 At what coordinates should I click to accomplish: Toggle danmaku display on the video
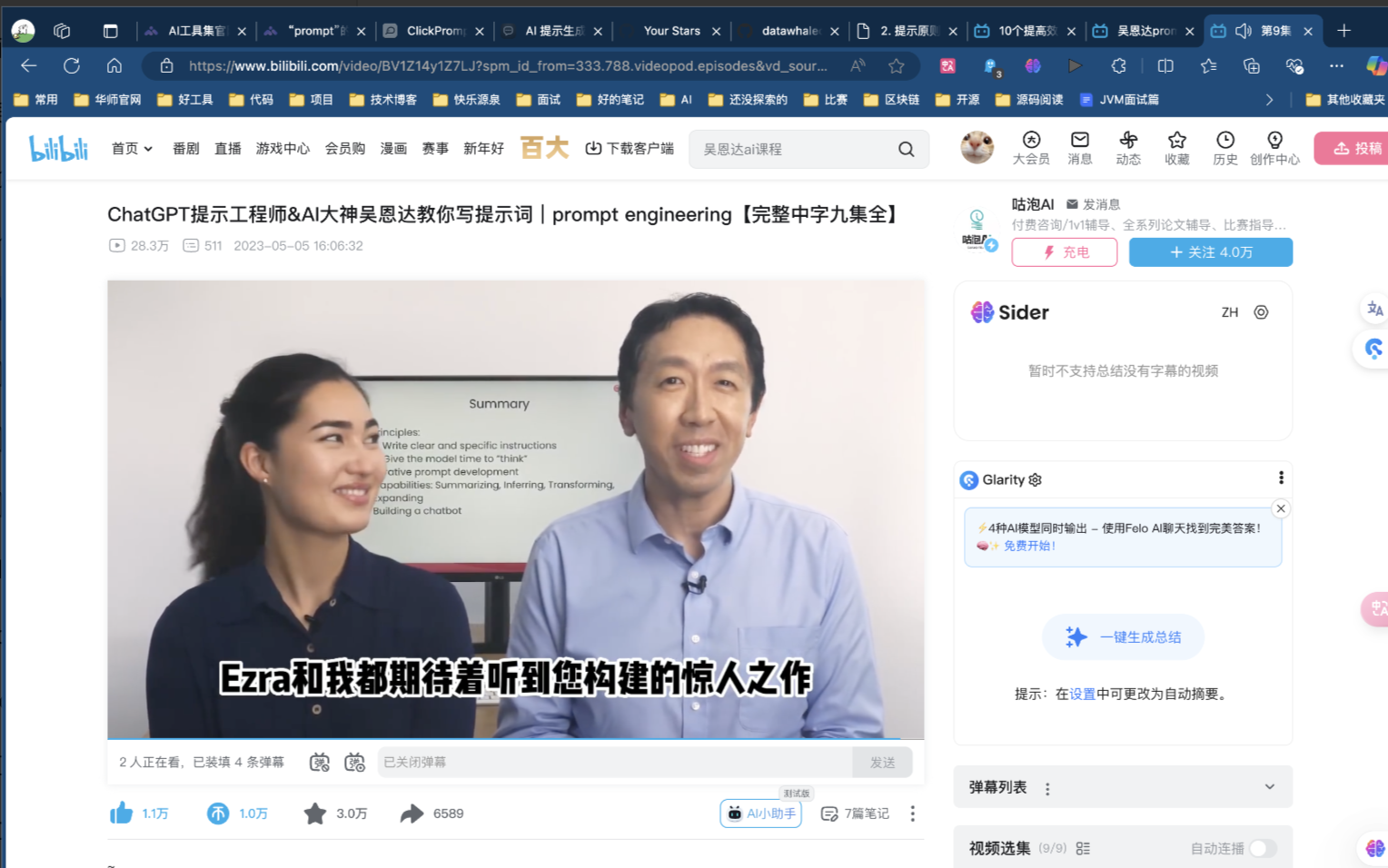320,762
